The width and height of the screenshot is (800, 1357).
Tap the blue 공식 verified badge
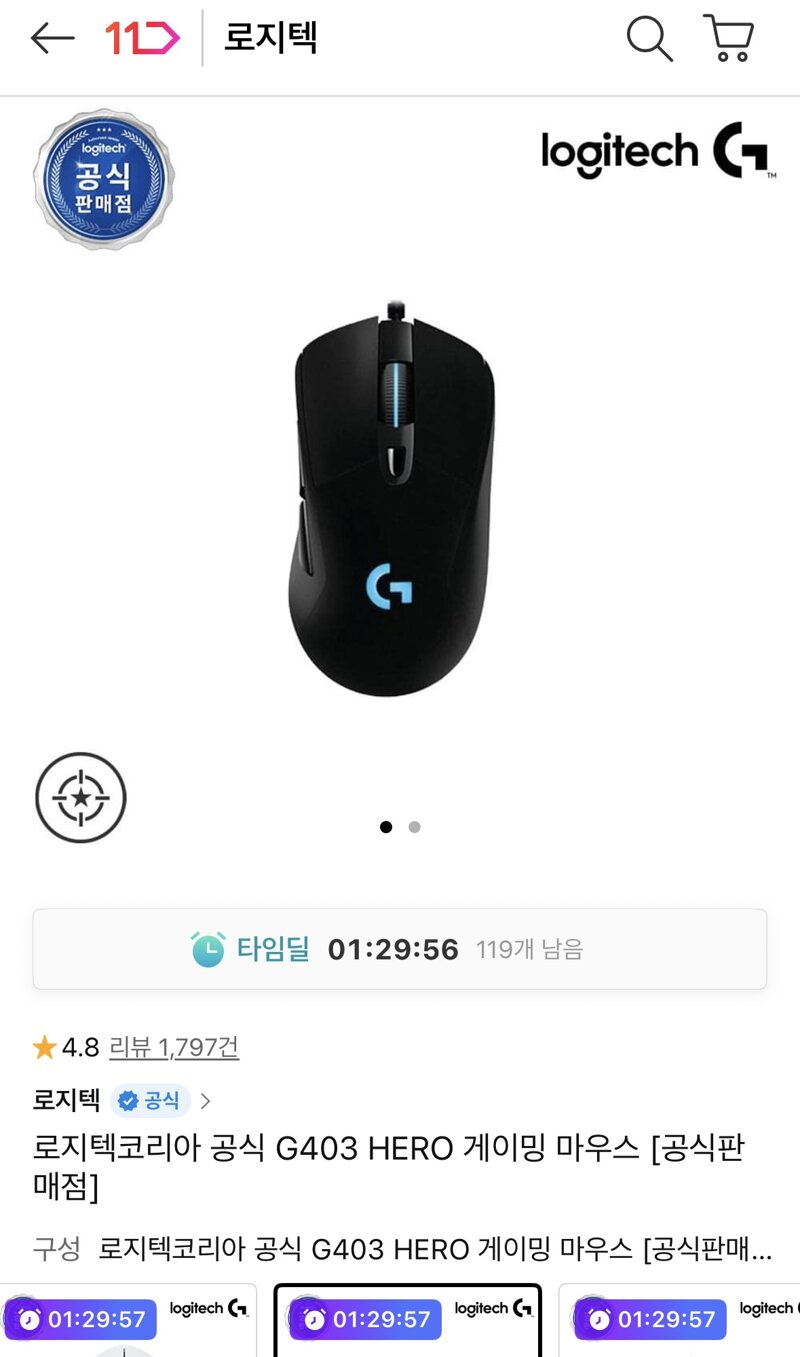(x=151, y=1101)
